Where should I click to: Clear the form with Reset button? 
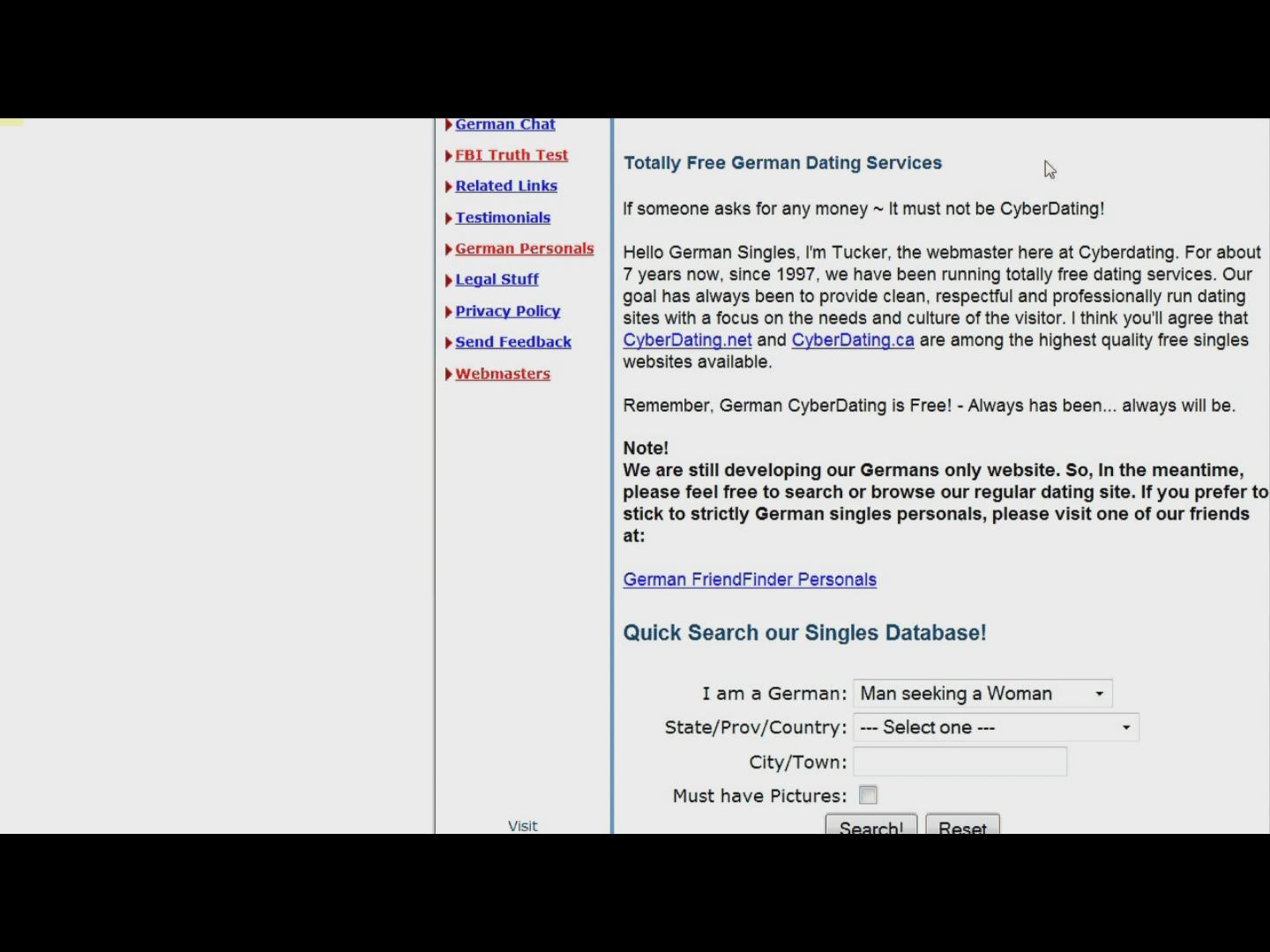click(962, 825)
